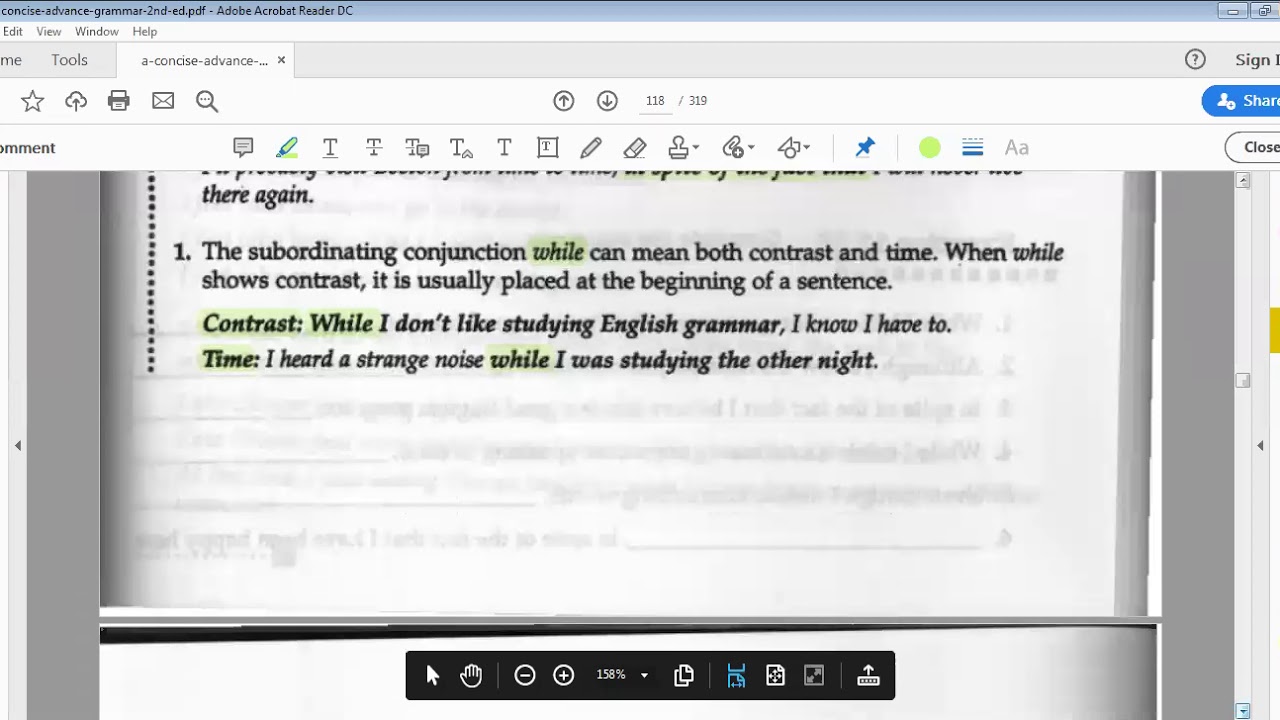Zoom in with plus button
This screenshot has width=1280, height=720.
(564, 676)
